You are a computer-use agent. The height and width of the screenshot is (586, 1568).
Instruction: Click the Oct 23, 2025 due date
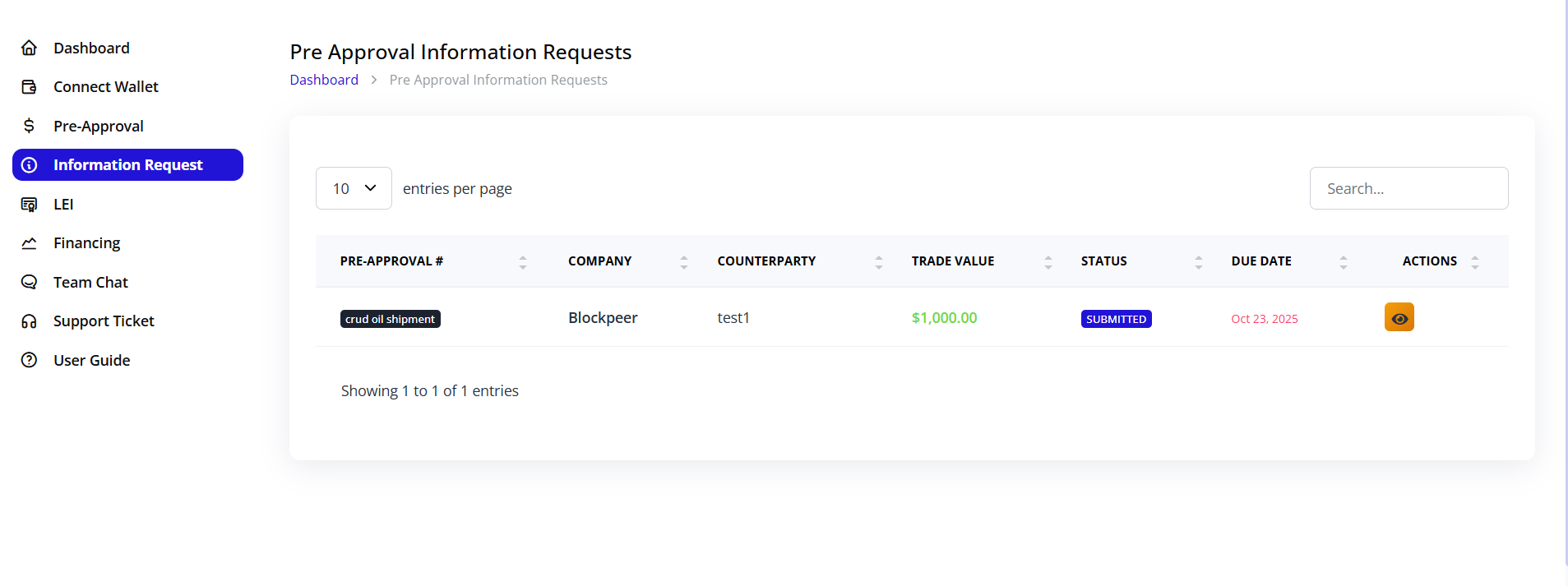[x=1264, y=319]
